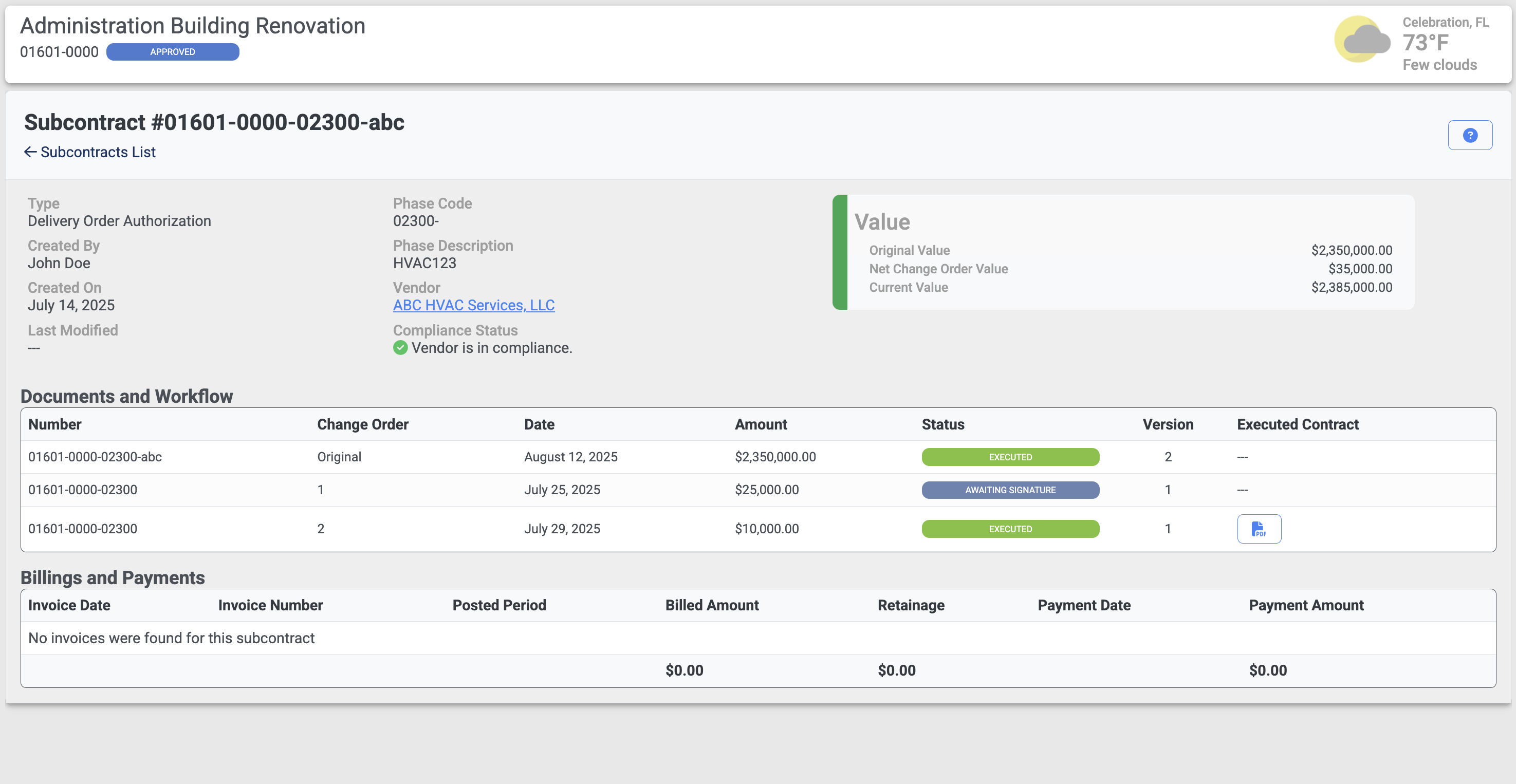Click the EXECUTED badge on change order 2

click(x=1010, y=529)
